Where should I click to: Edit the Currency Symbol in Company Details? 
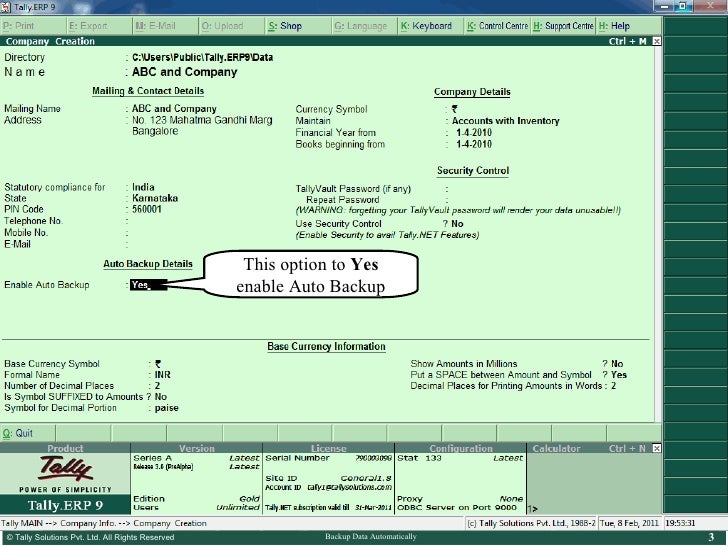455,109
